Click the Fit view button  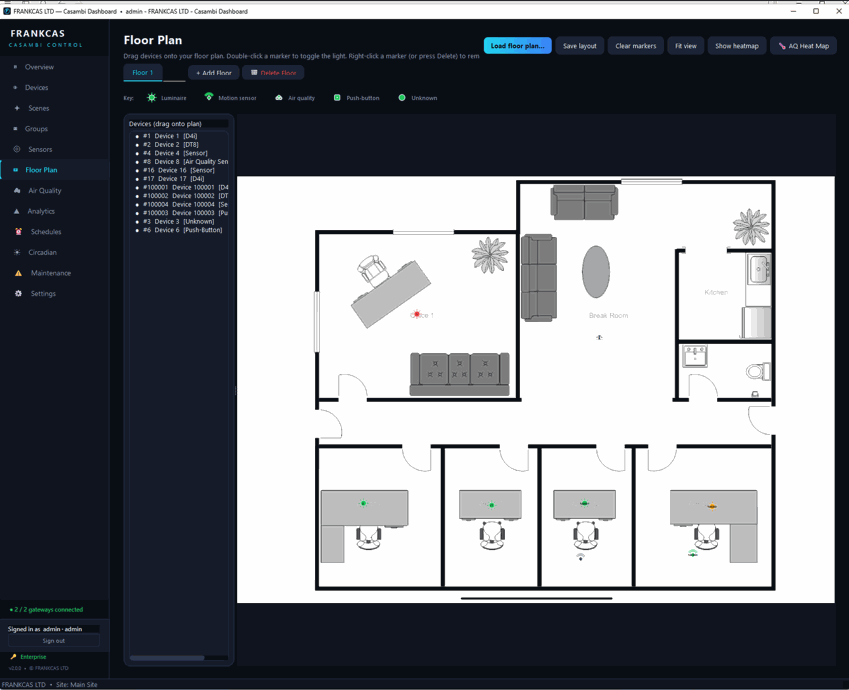685,46
